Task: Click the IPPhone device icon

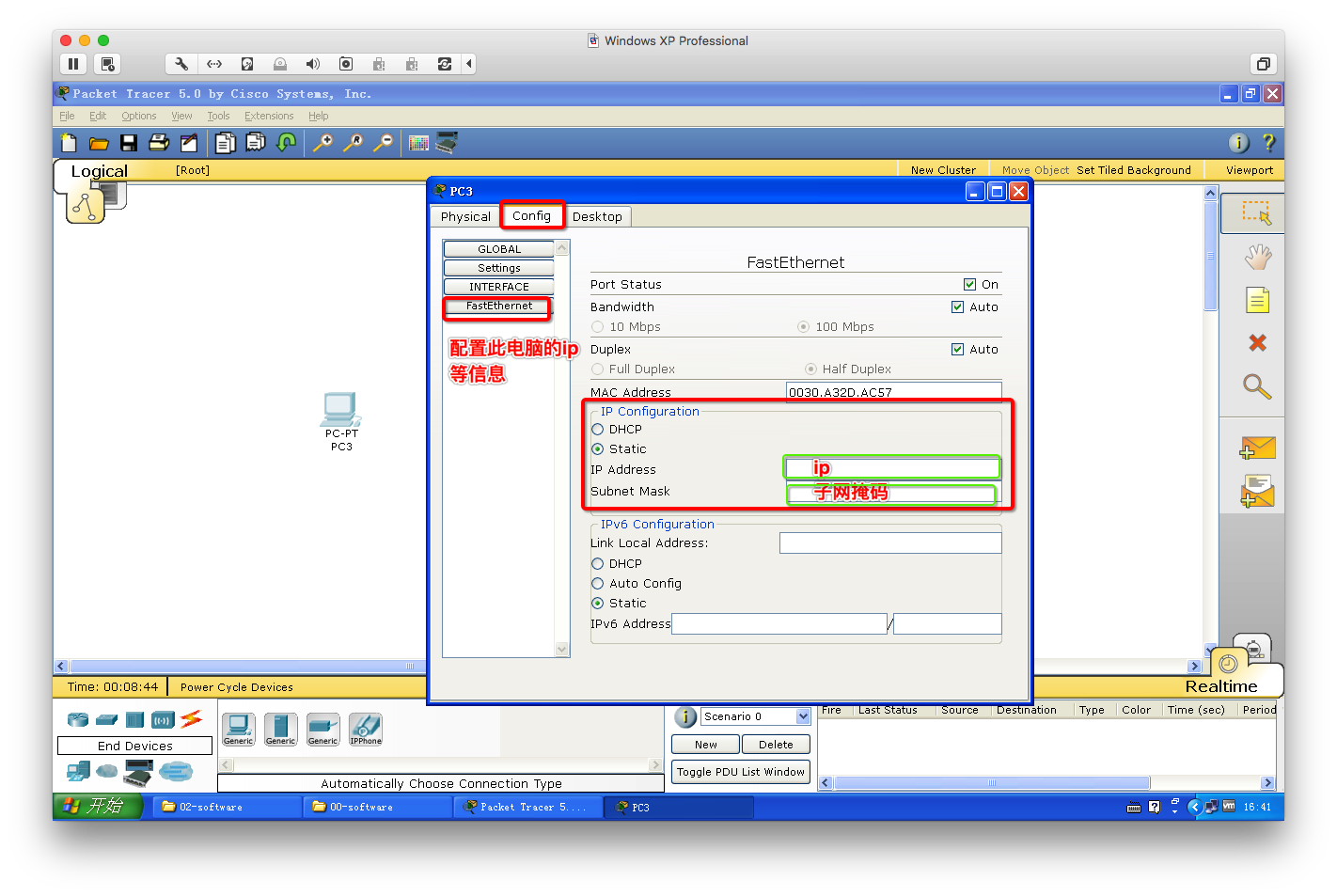Action: 366,729
